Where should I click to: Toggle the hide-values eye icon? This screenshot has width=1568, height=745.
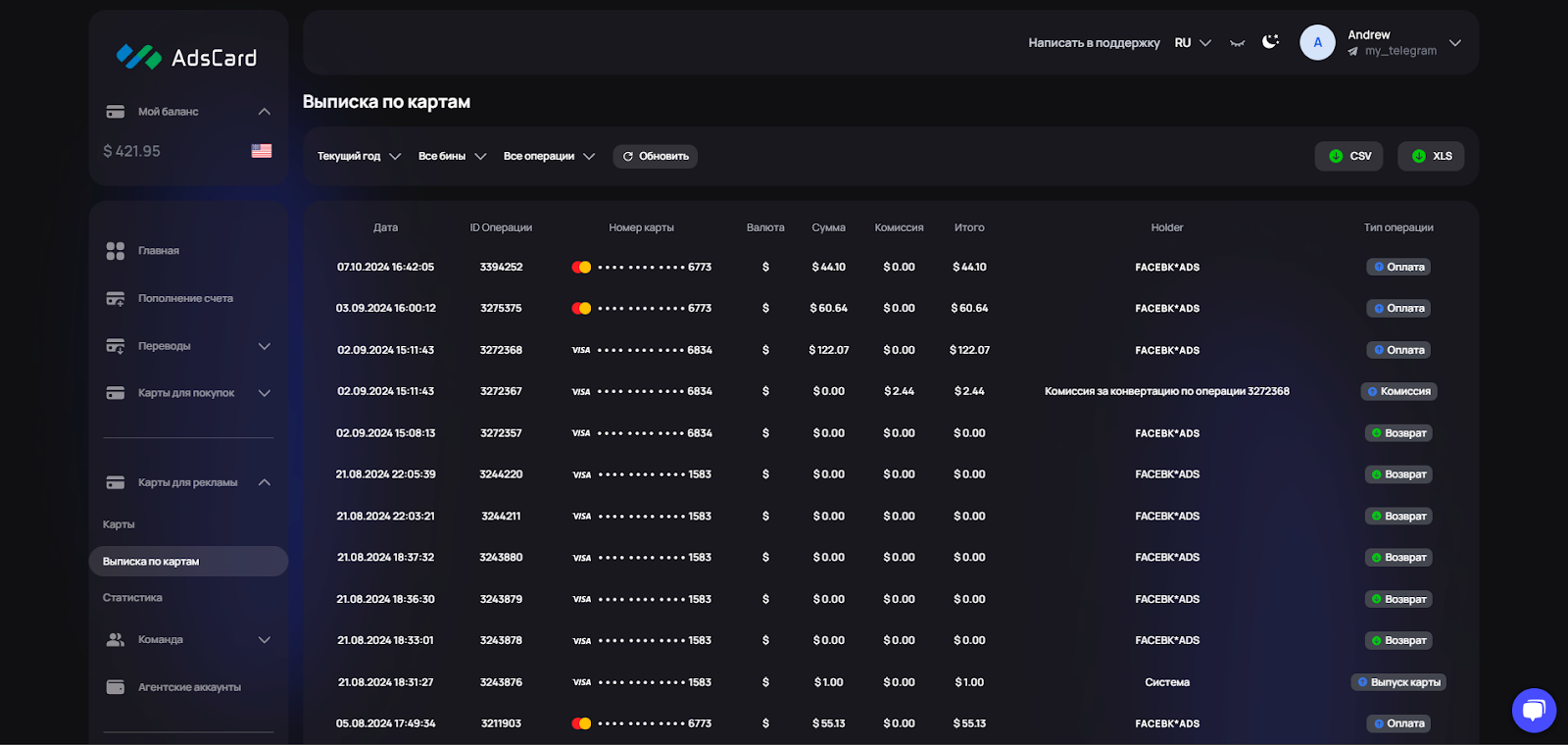point(1237,43)
